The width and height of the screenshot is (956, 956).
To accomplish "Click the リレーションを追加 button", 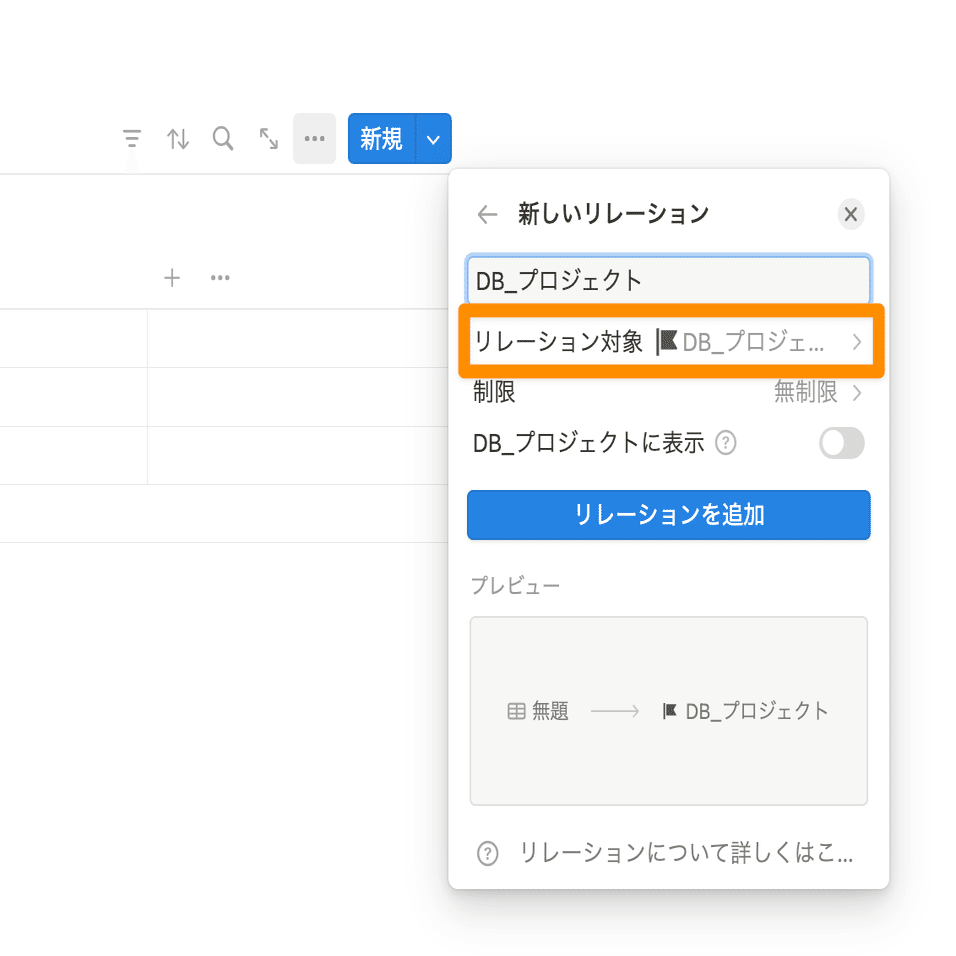I will (669, 515).
